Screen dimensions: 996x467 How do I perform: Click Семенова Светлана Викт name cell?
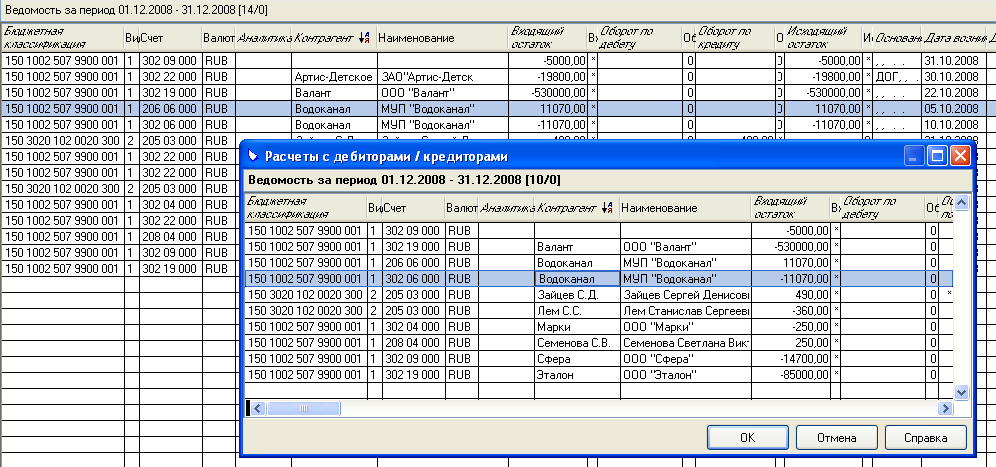(x=685, y=343)
